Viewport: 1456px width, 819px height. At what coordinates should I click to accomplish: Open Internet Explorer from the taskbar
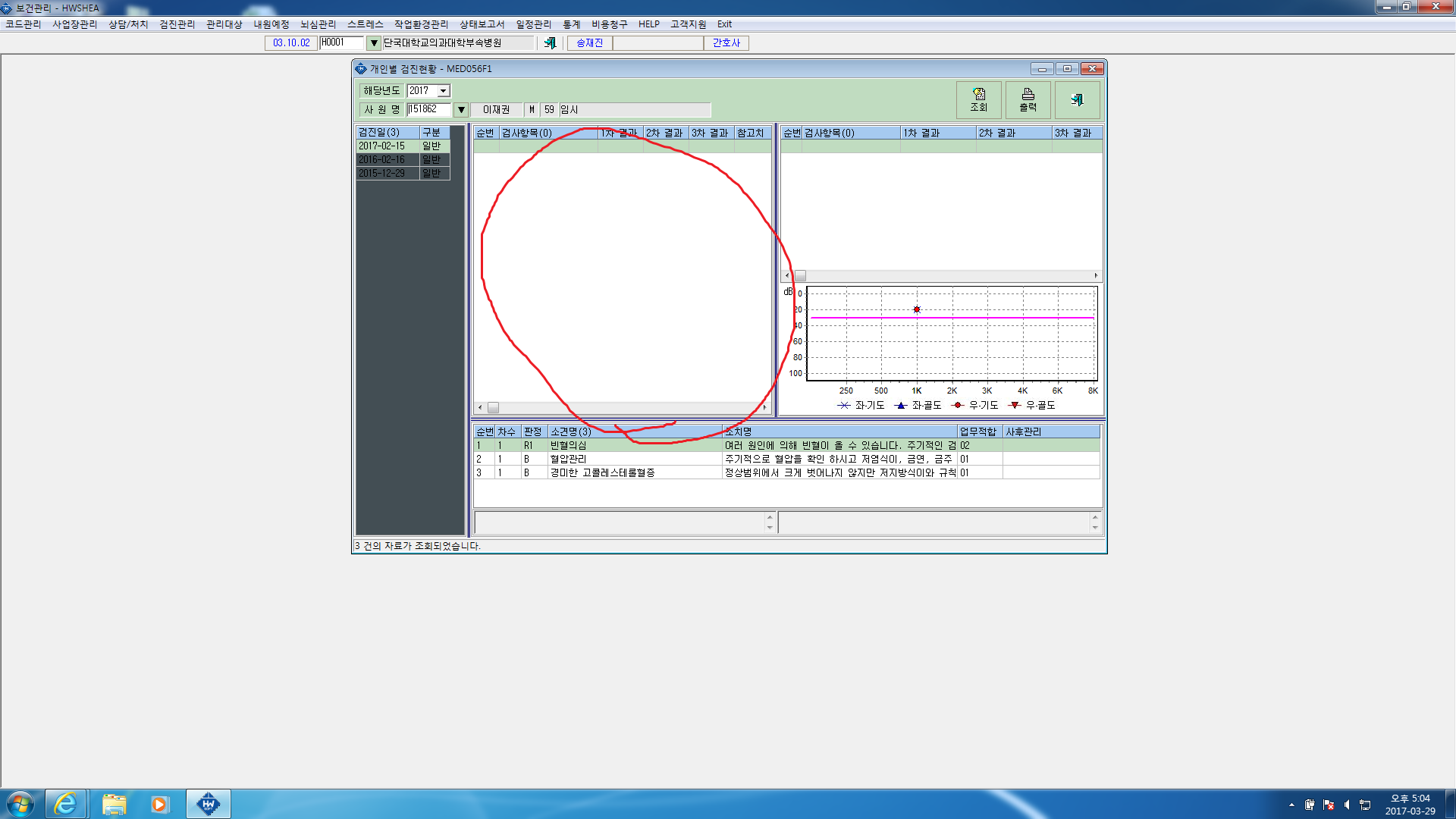66,804
